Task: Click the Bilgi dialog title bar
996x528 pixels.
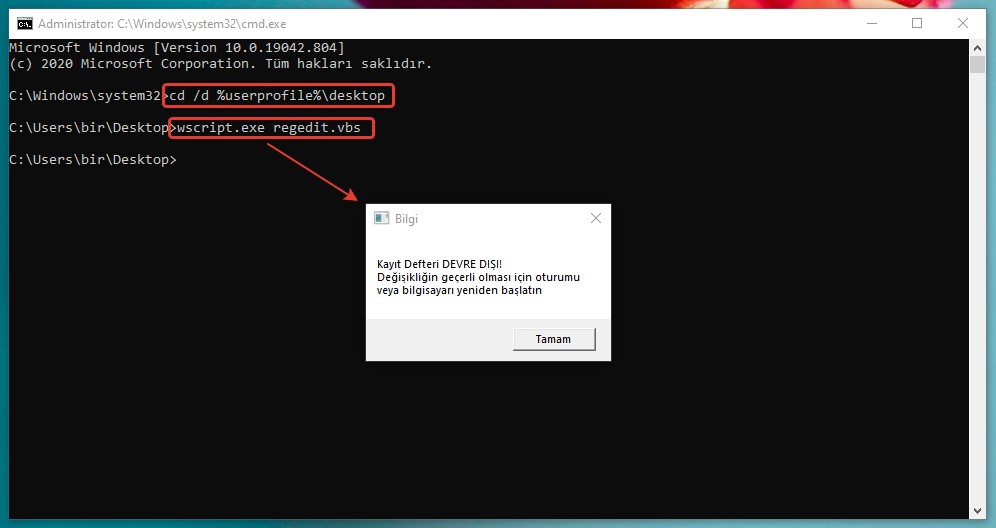Action: [x=480, y=218]
